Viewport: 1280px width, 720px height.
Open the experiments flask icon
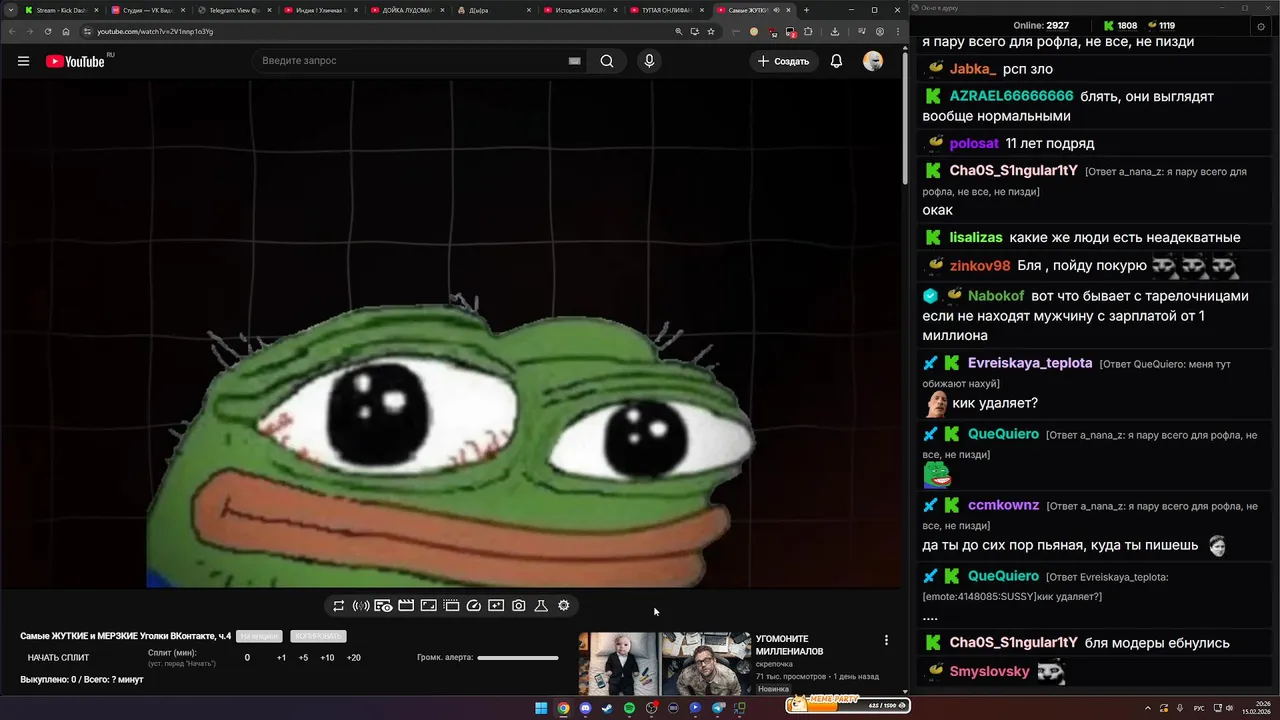pos(541,606)
